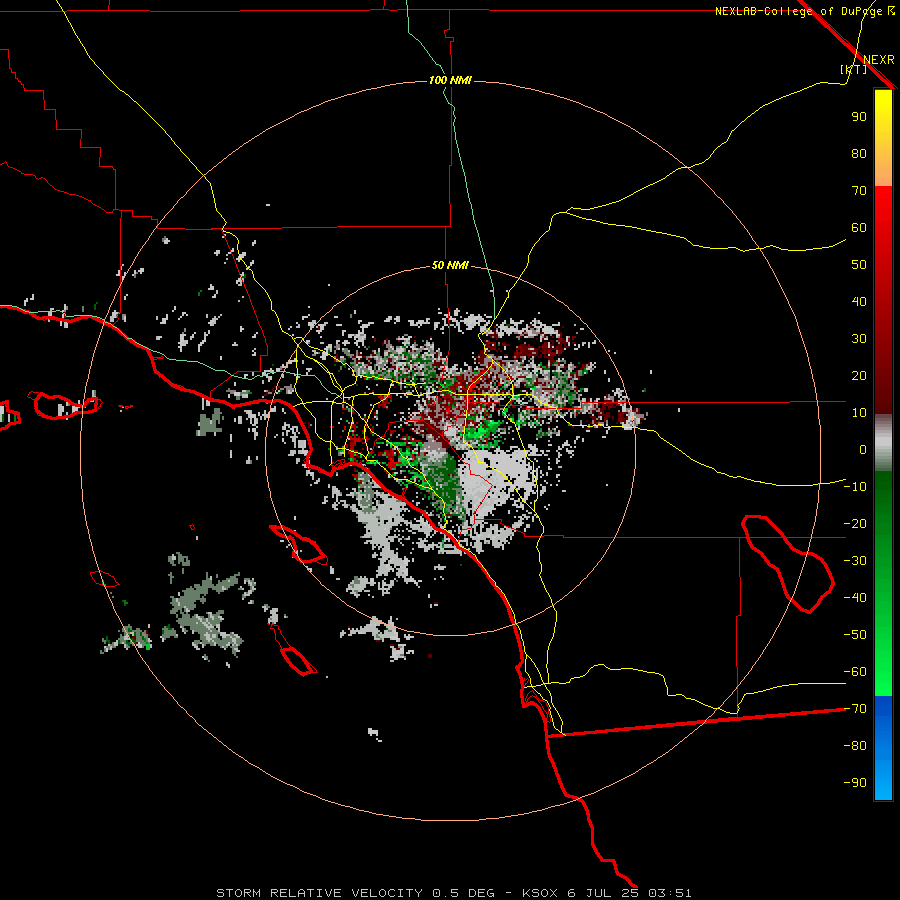Image resolution: width=900 pixels, height=900 pixels.
Task: Click the KSOX 6 JUL 25 03:51 timestamp
Action: point(607,893)
